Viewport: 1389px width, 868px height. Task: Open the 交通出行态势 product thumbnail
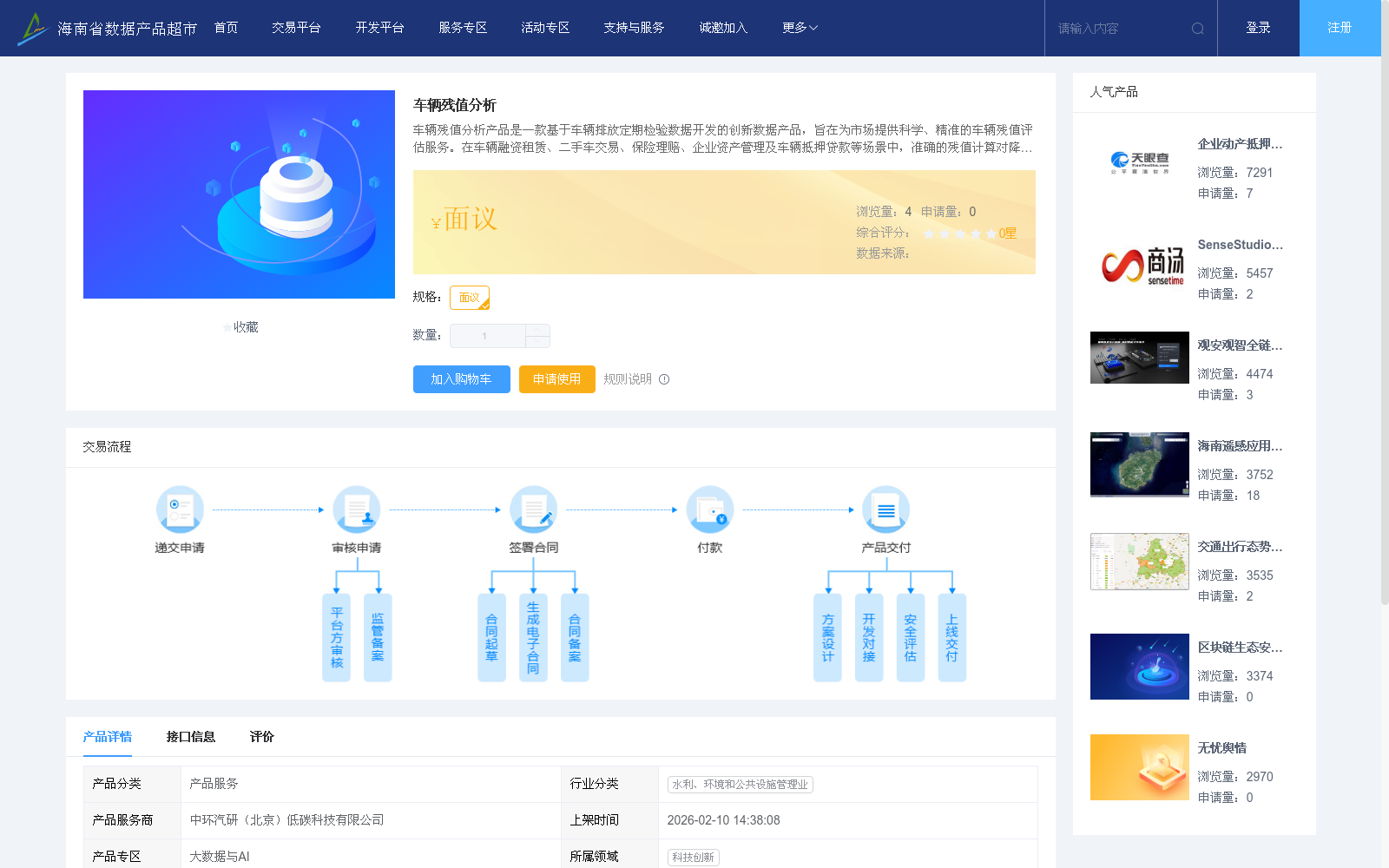(1140, 562)
